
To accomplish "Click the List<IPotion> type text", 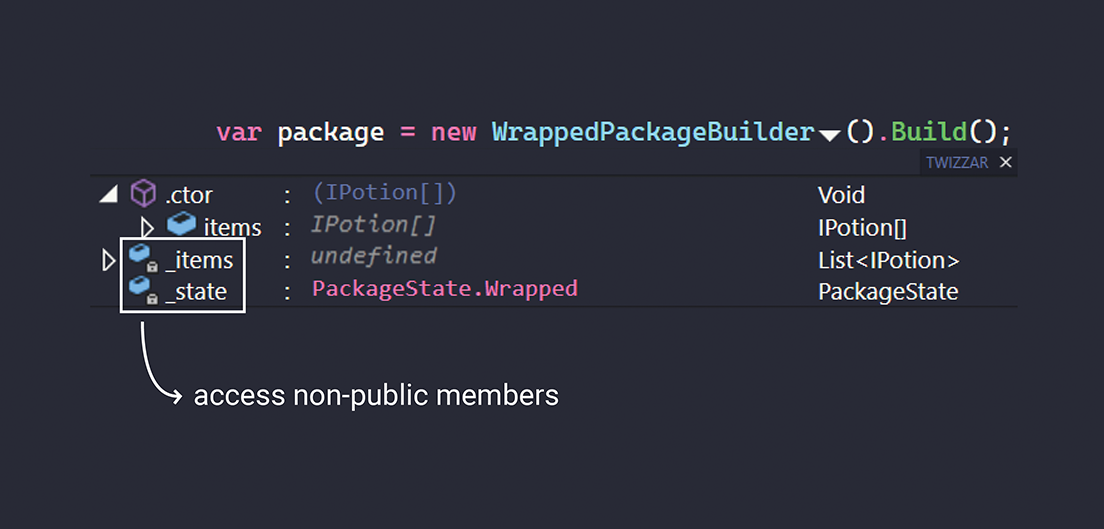I will (x=888, y=260).
